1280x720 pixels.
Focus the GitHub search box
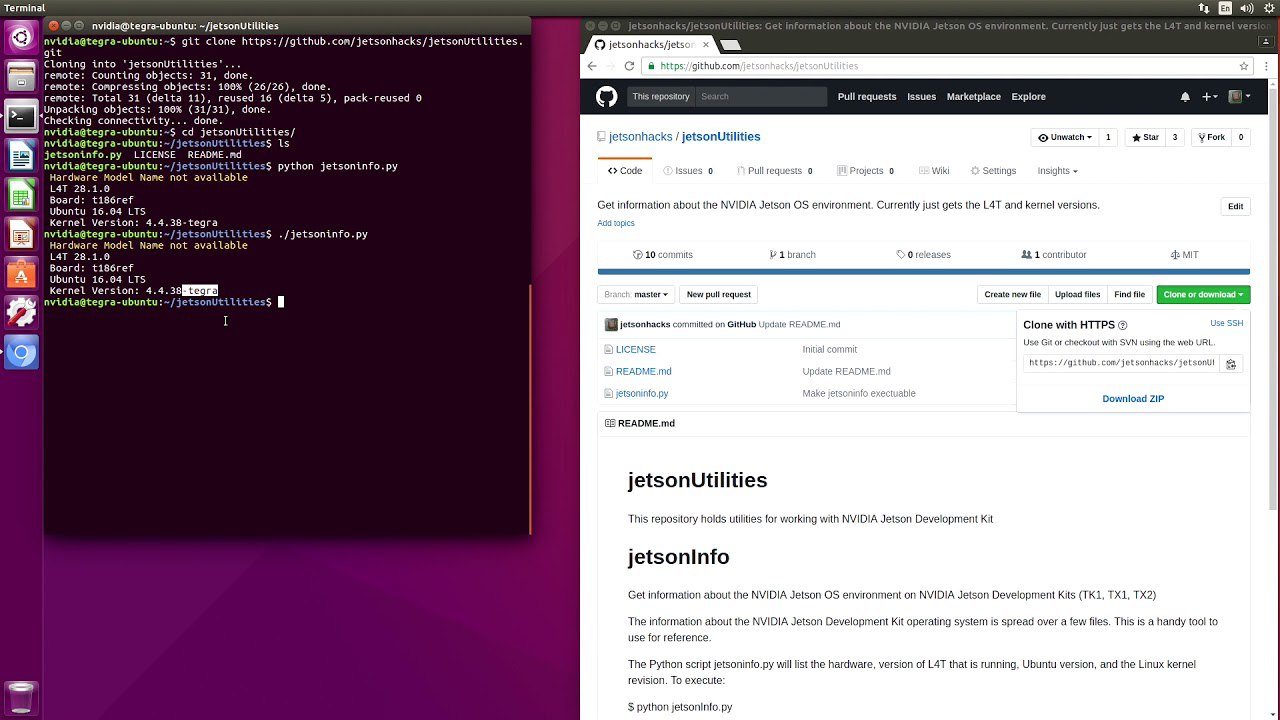point(761,97)
